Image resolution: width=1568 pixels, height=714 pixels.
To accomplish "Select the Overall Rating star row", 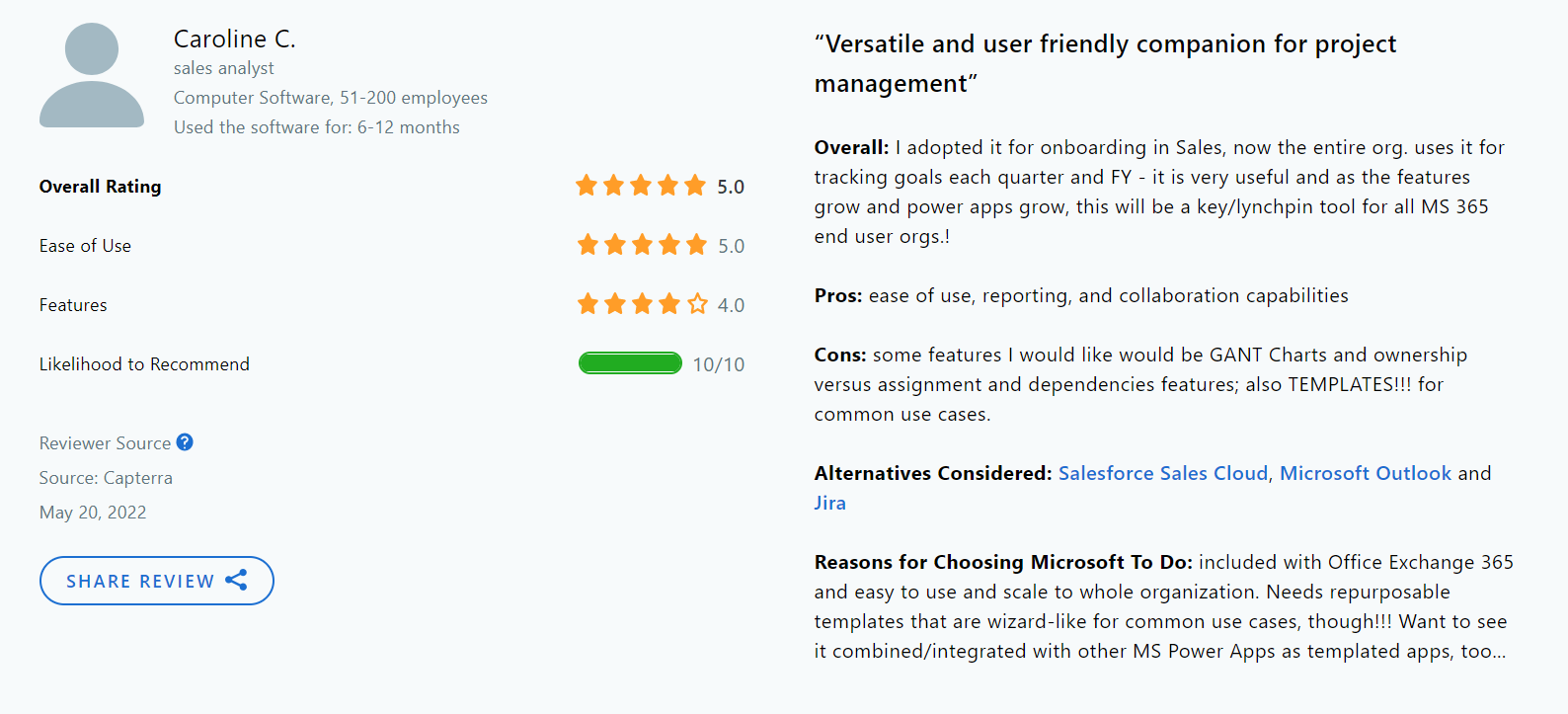I will point(641,186).
